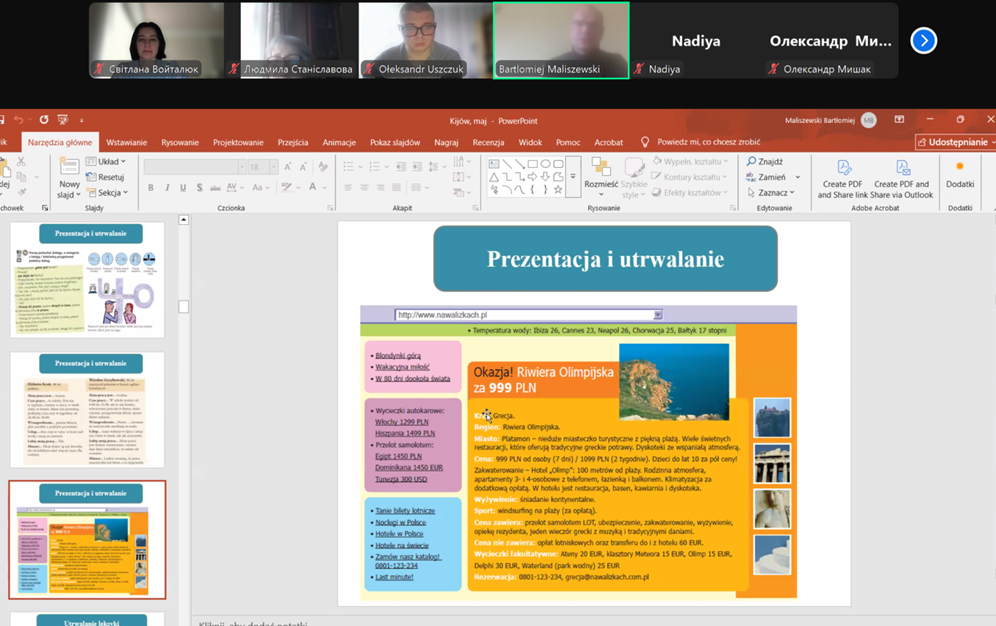
Task: Align the paragraph text to the left
Action: (348, 187)
